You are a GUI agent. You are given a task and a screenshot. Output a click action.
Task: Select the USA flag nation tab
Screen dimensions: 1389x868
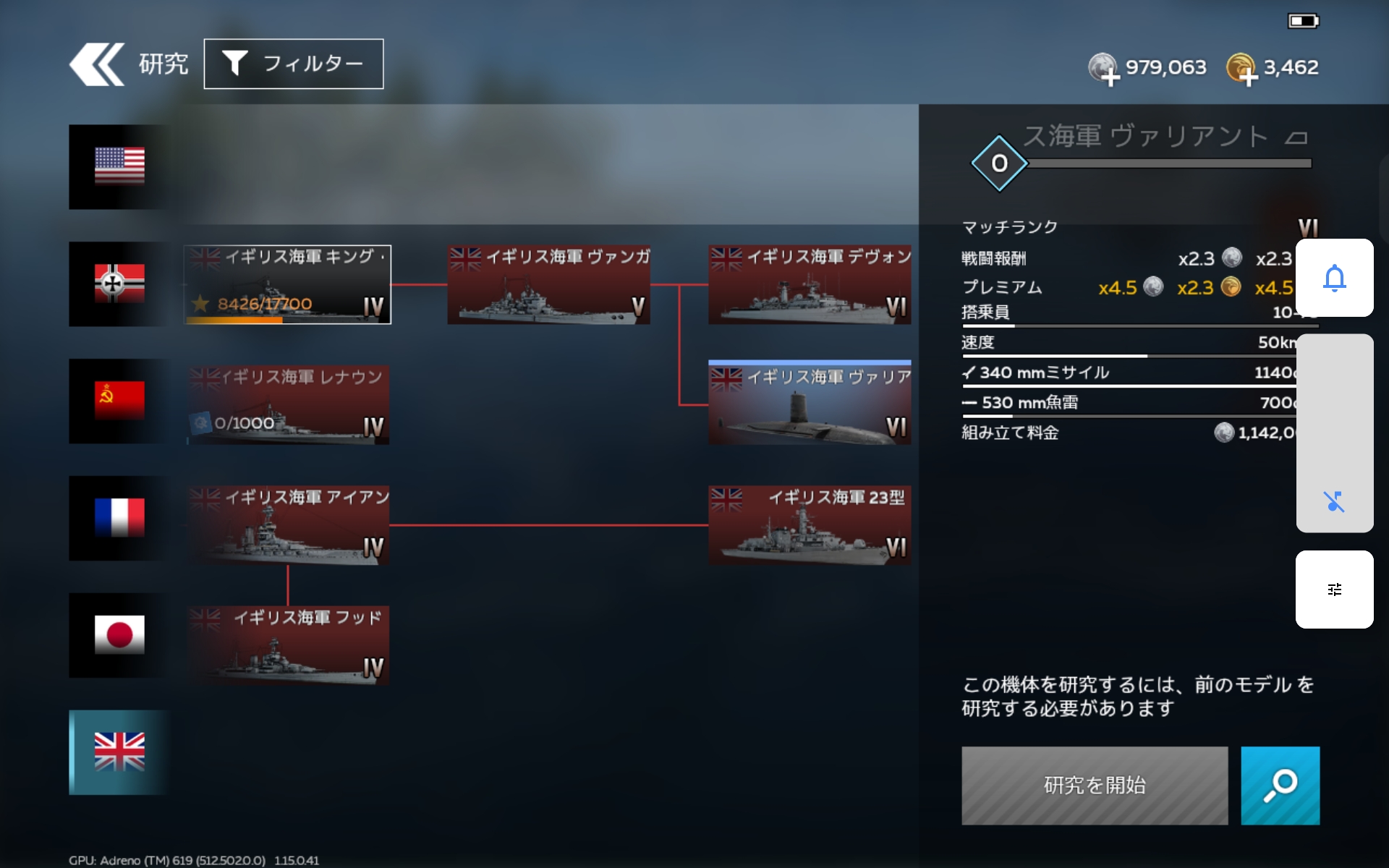pyautogui.click(x=119, y=166)
